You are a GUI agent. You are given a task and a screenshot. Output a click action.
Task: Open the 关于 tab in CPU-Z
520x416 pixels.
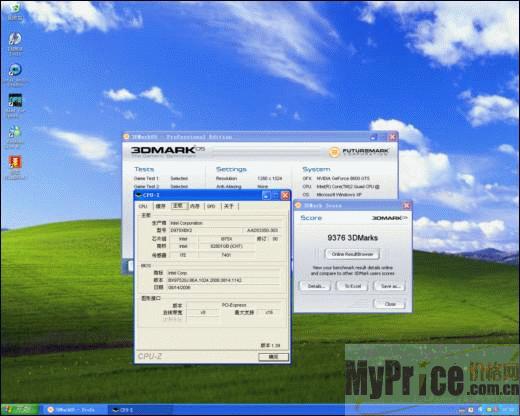[x=229, y=206]
